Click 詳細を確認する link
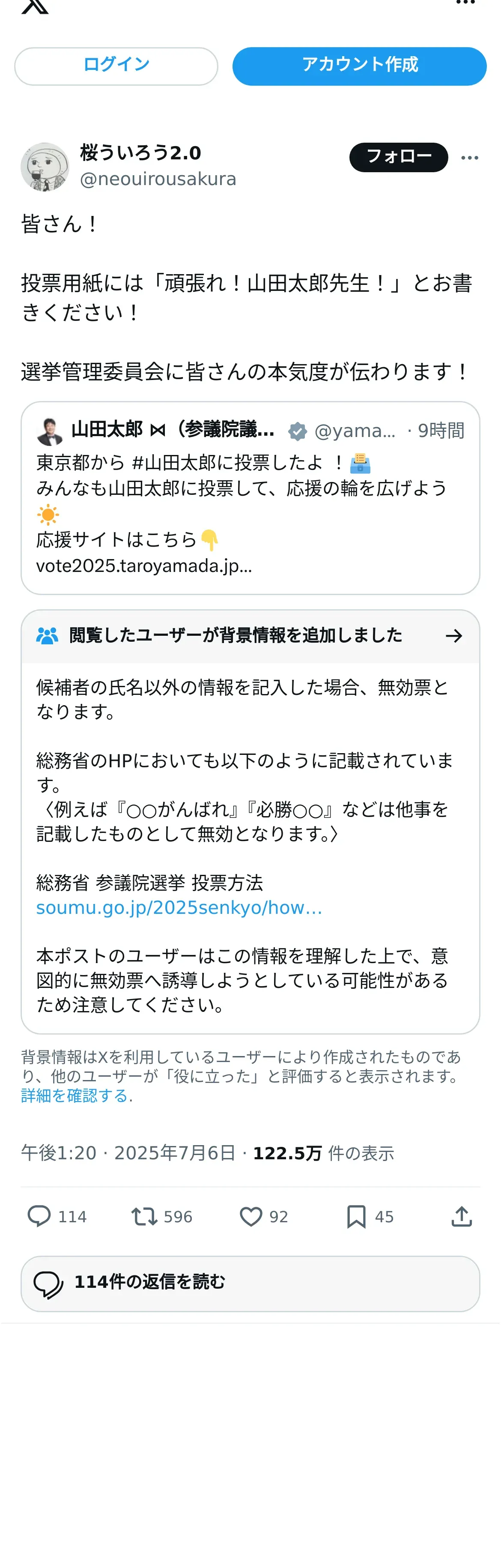Viewport: 501px width, 1568px height. coord(74,1095)
